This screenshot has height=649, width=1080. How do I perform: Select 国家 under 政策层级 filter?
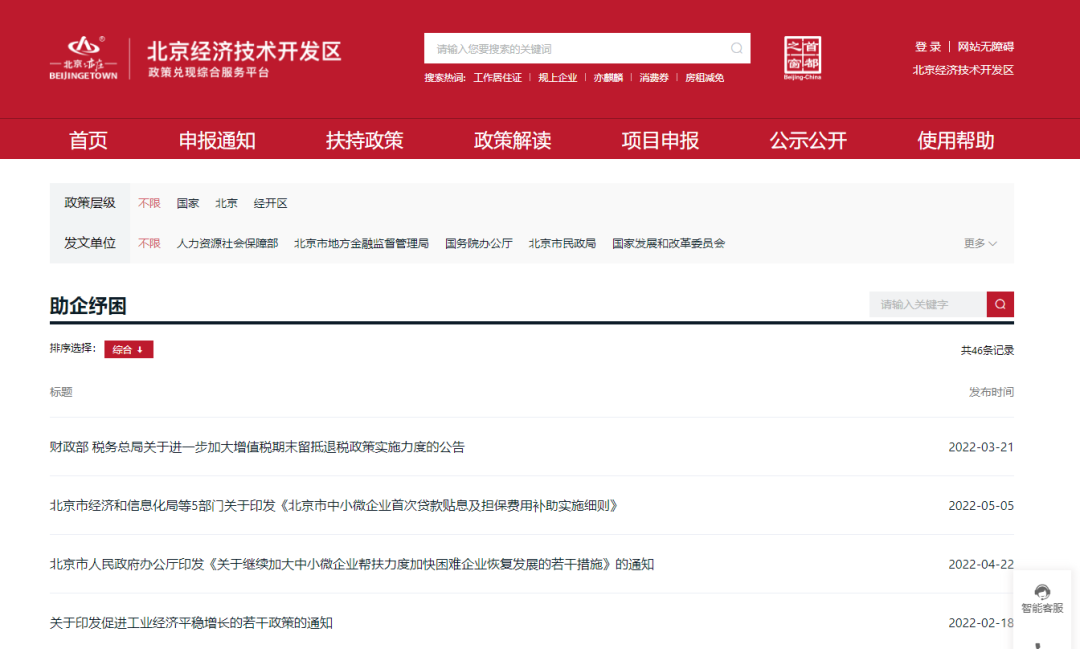(187, 203)
